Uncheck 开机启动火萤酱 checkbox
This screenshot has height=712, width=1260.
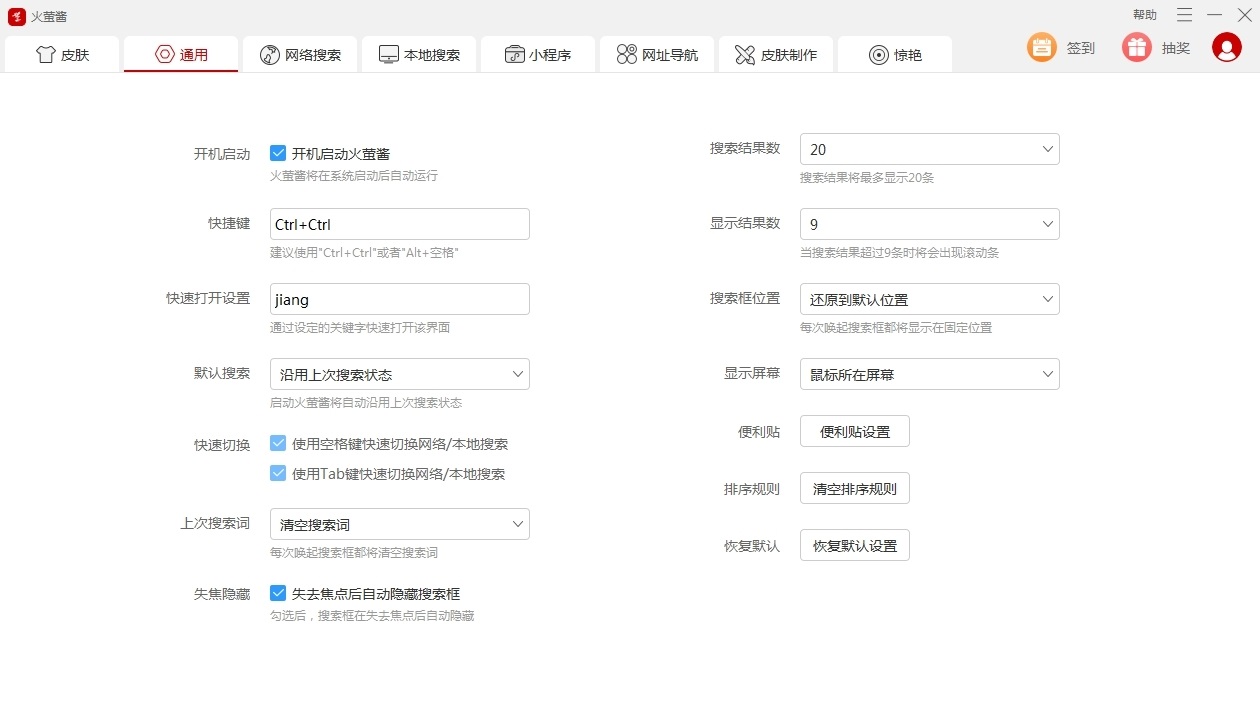click(x=278, y=153)
